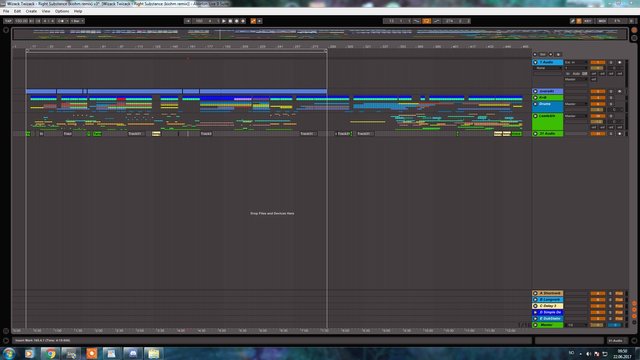The width and height of the screenshot is (640, 360).
Task: Click the tempo field next to TAP
Action: coord(21,21)
